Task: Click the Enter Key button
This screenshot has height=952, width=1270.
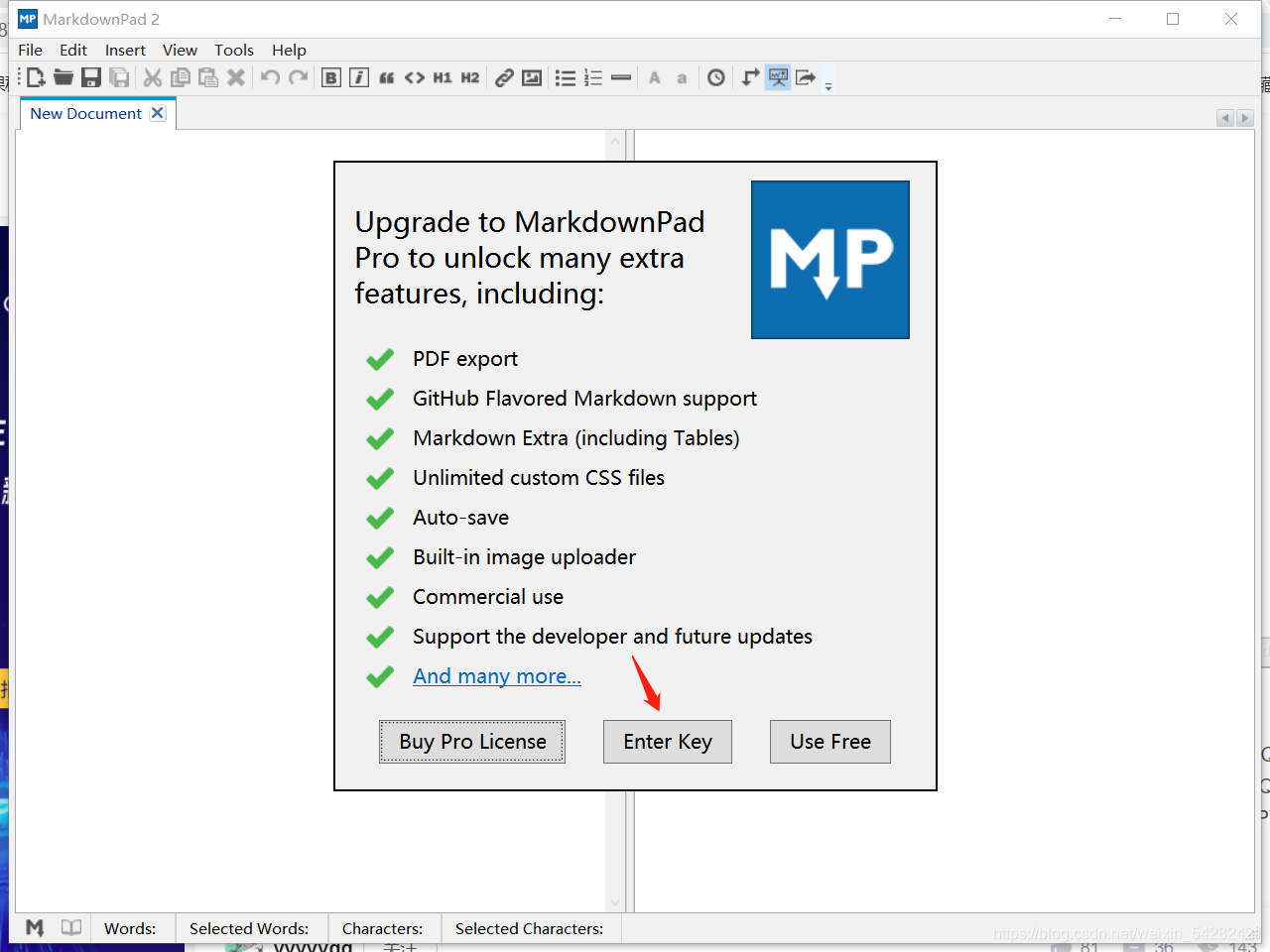Action: click(668, 742)
